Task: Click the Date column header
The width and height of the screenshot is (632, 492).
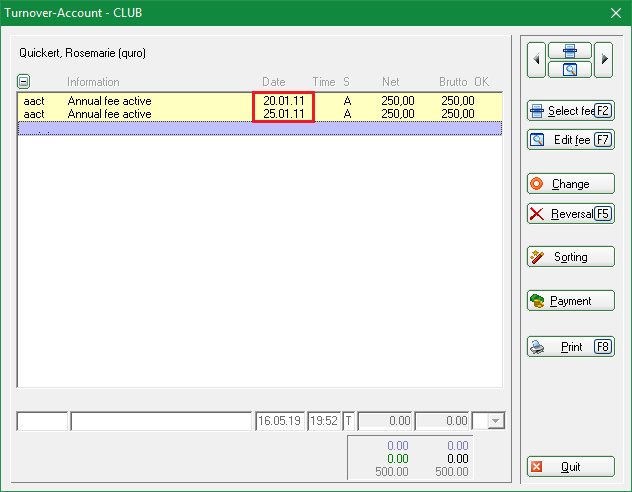Action: [x=274, y=82]
